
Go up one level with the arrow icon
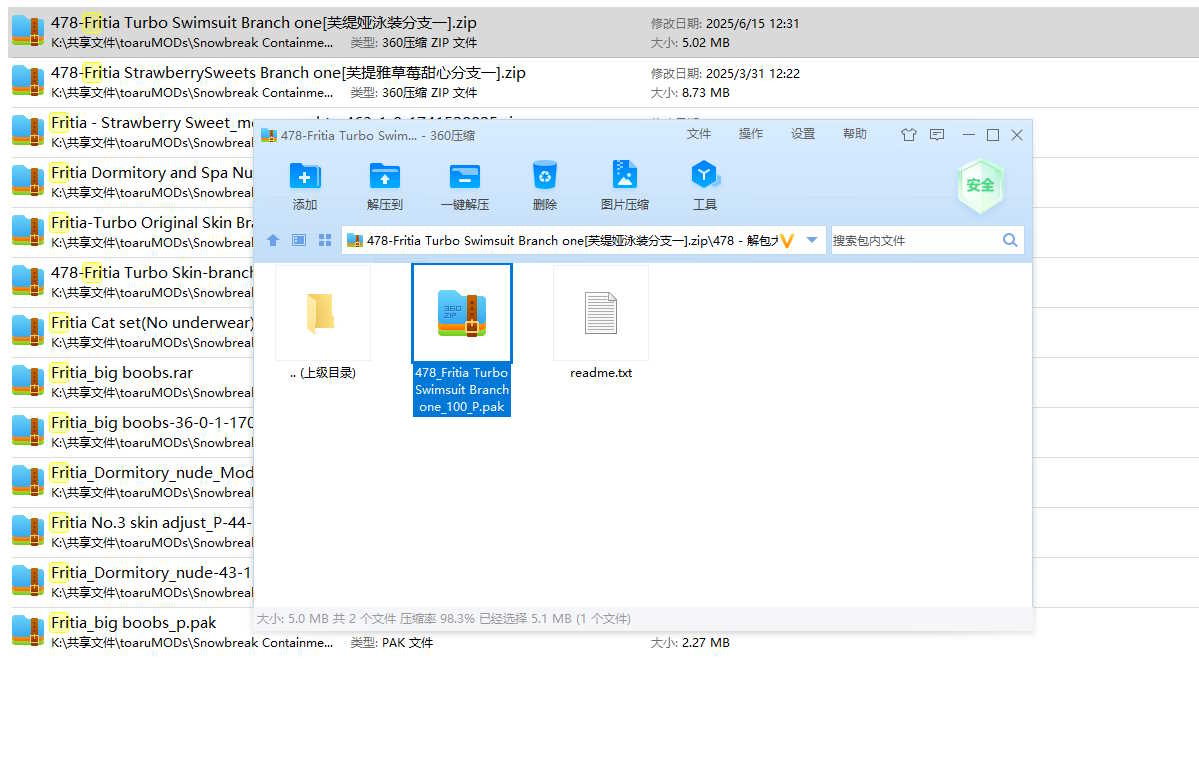[273, 240]
